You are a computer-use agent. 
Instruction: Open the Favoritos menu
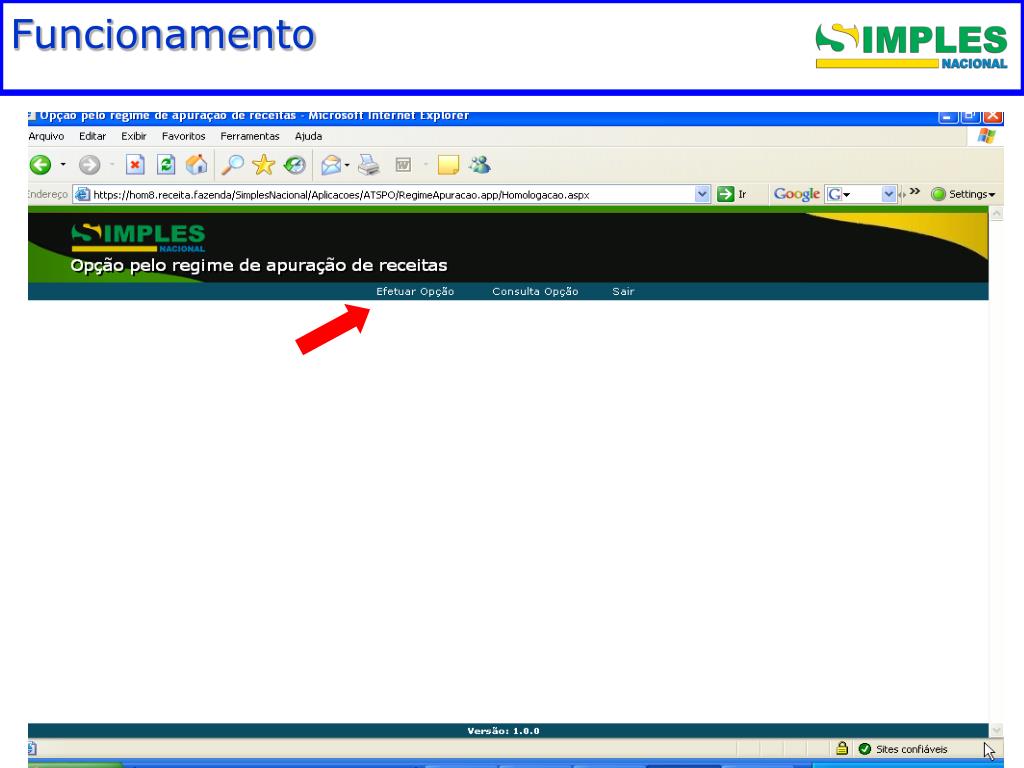click(184, 136)
